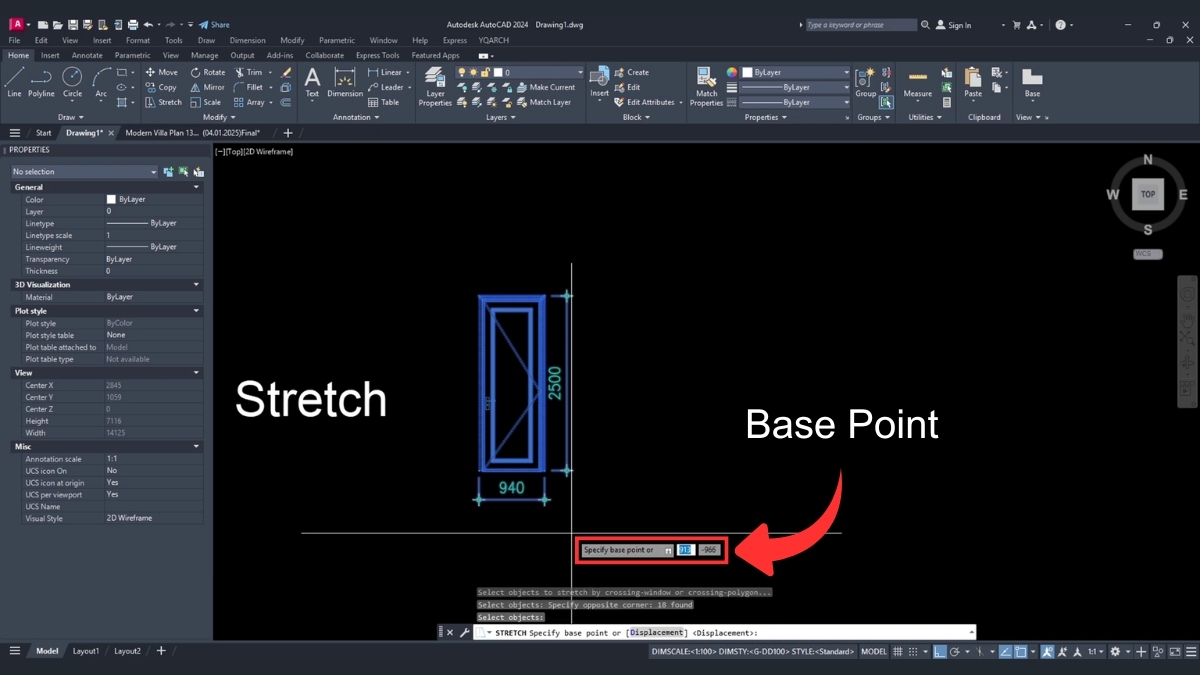Screen dimensions: 1200x675
Task: Activate the Array command
Action: pyautogui.click(x=249, y=102)
